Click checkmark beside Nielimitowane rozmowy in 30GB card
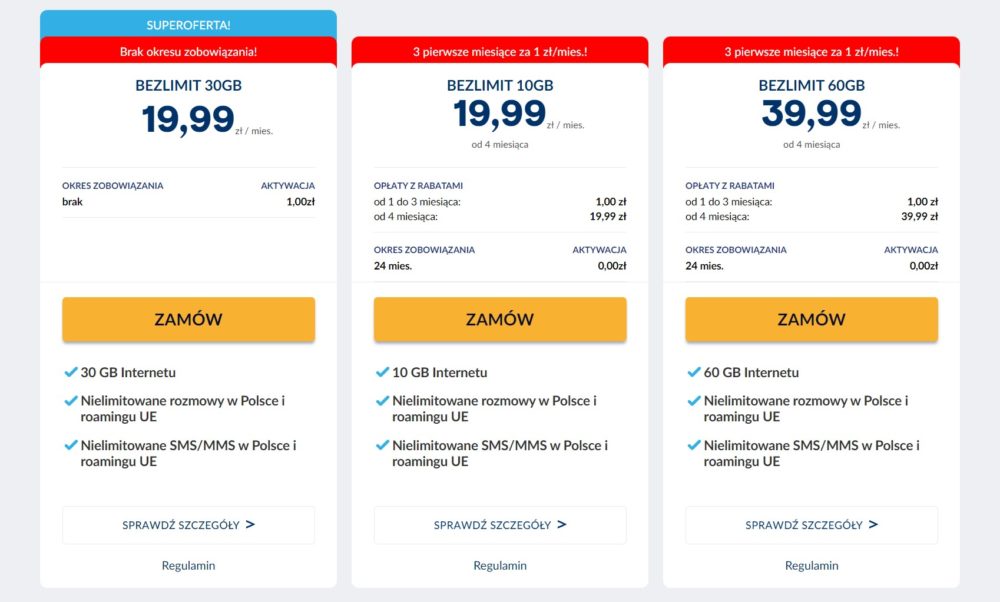 (x=70, y=400)
